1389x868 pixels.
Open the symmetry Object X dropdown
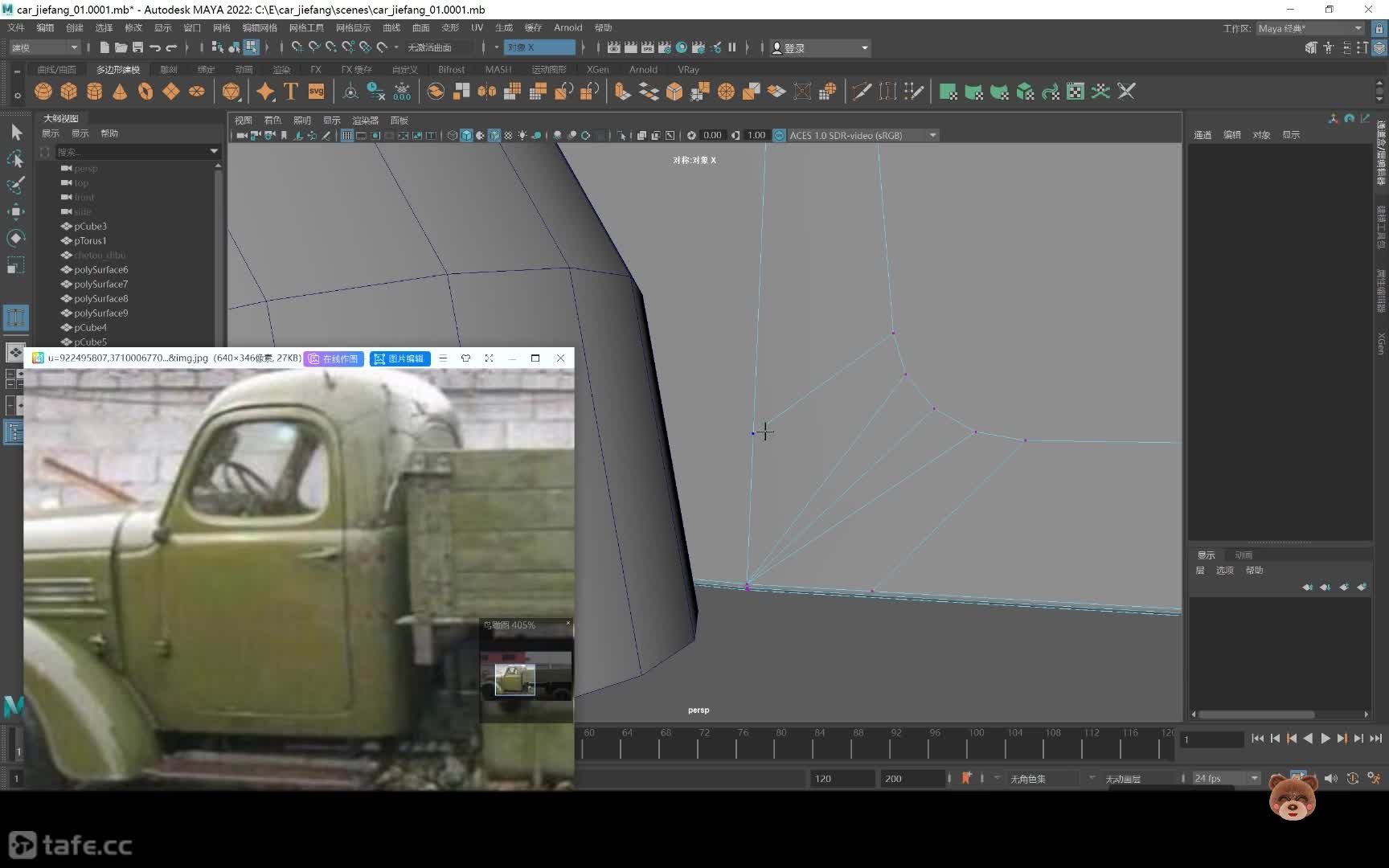[x=539, y=47]
